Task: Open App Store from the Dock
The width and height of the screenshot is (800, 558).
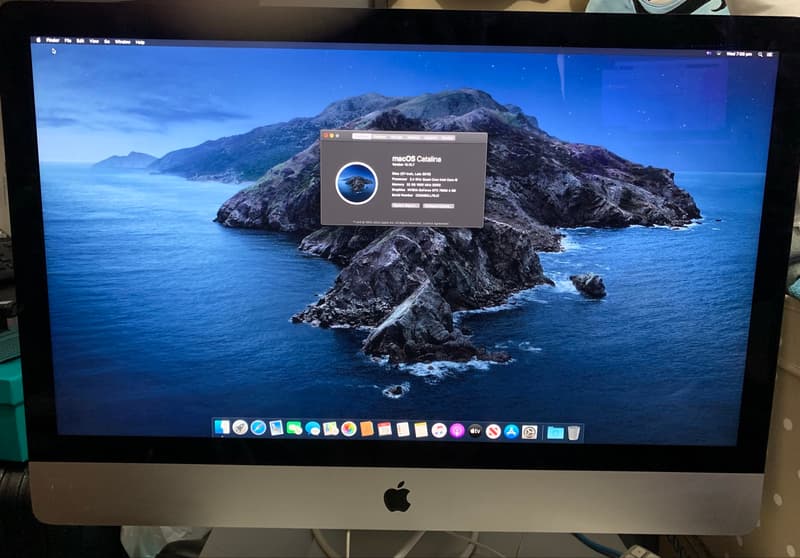Action: coord(511,432)
